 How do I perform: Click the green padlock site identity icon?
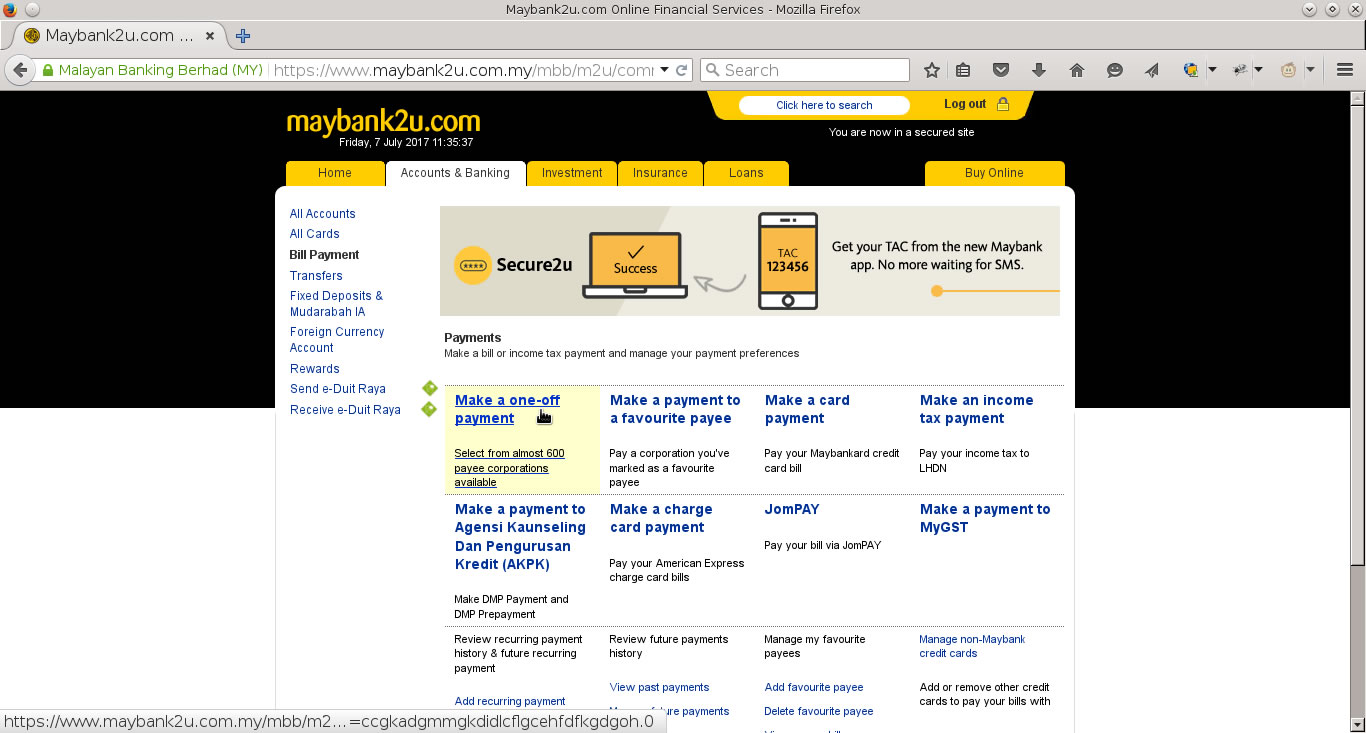[x=47, y=71]
